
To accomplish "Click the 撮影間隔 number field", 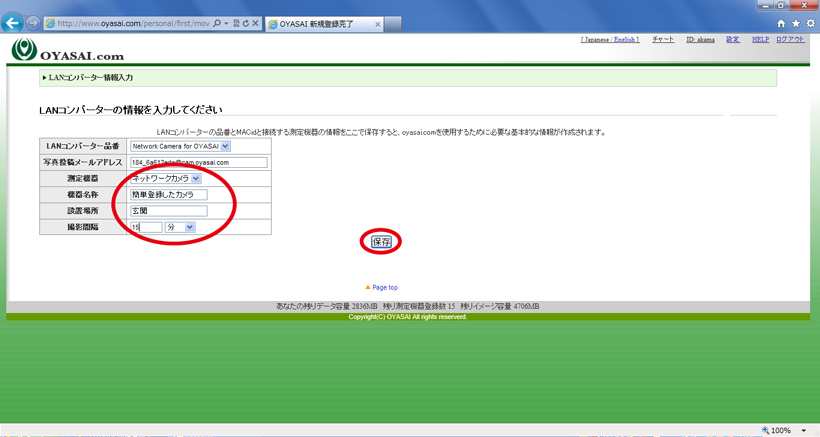I will [146, 227].
